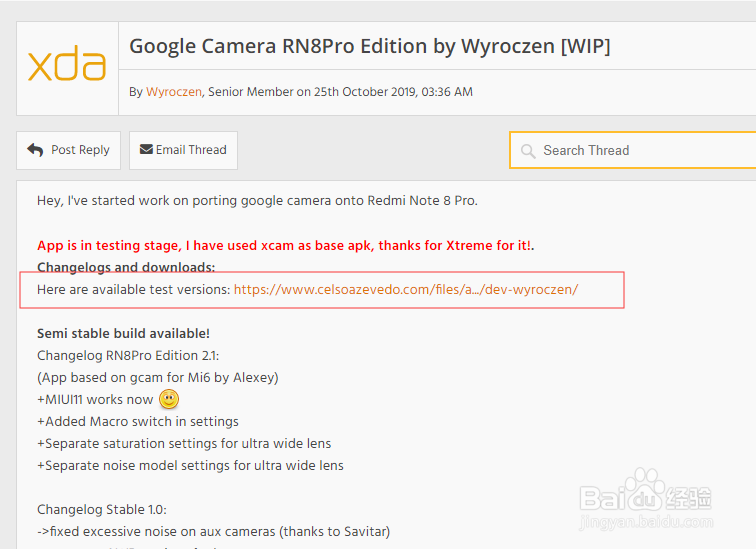The width and height of the screenshot is (756, 549).
Task: Click the Post Reply arrow icon
Action: (x=35, y=150)
